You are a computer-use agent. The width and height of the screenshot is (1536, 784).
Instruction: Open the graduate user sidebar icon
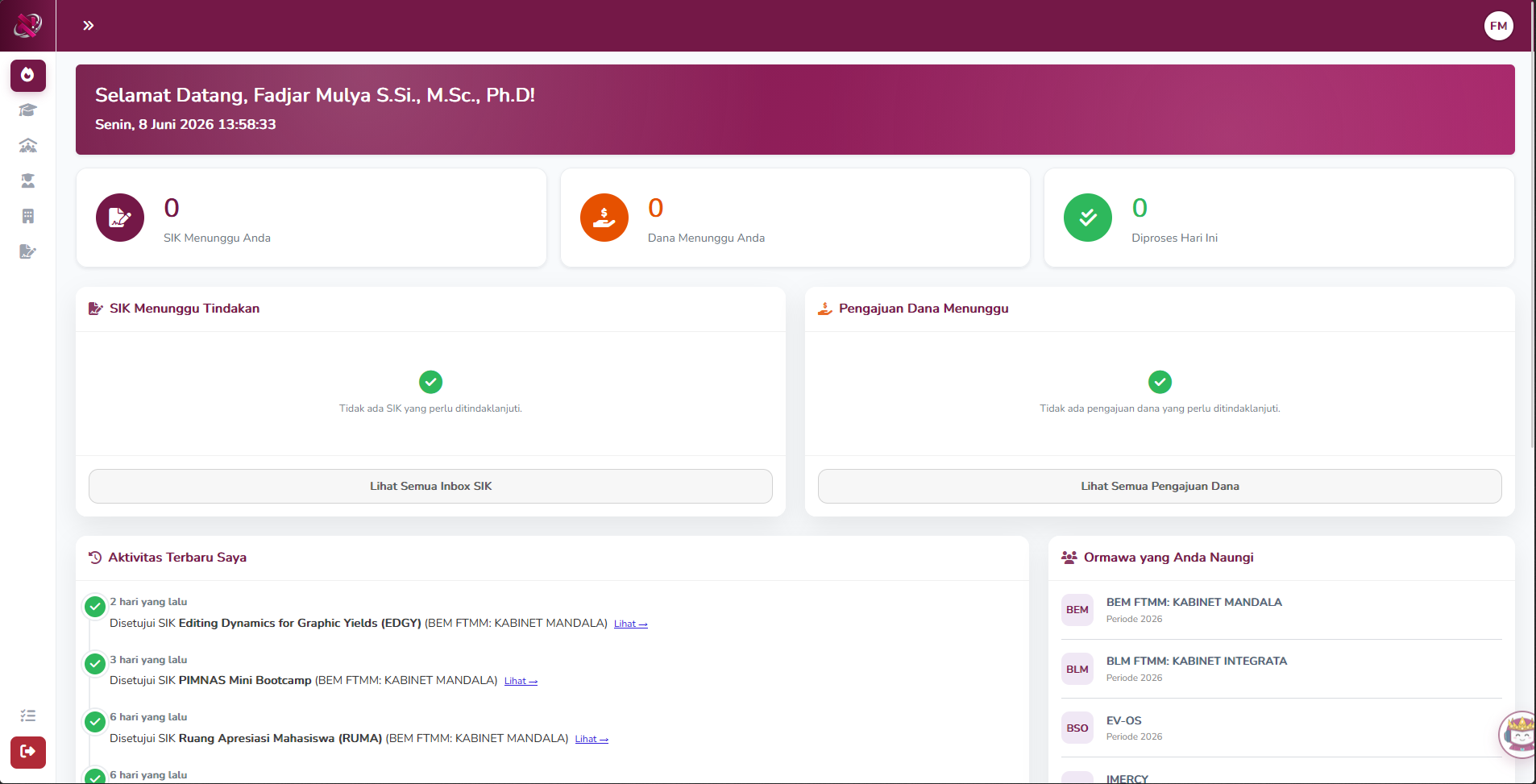(x=28, y=180)
